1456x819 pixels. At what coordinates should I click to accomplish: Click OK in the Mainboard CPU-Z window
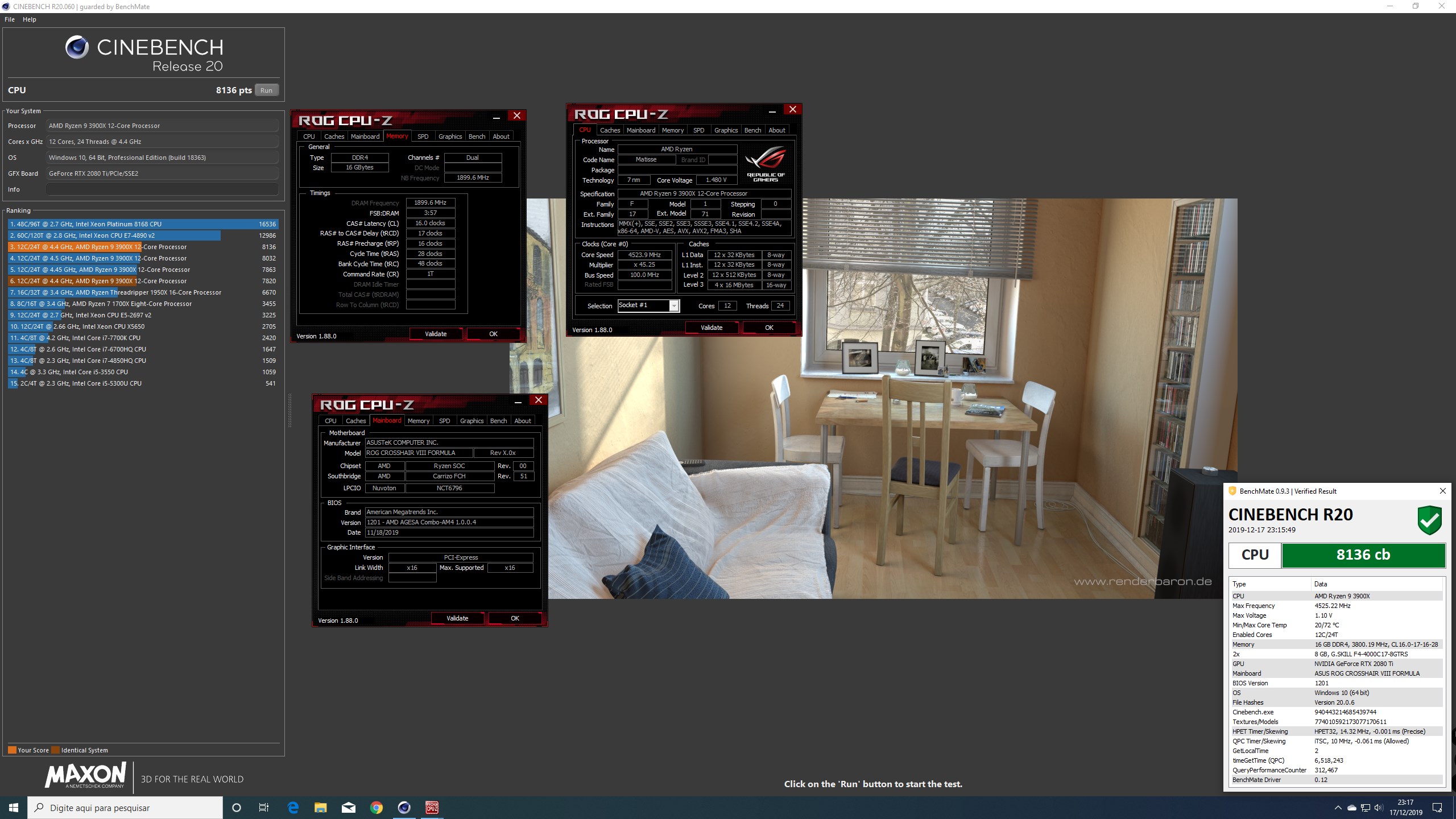[x=515, y=618]
